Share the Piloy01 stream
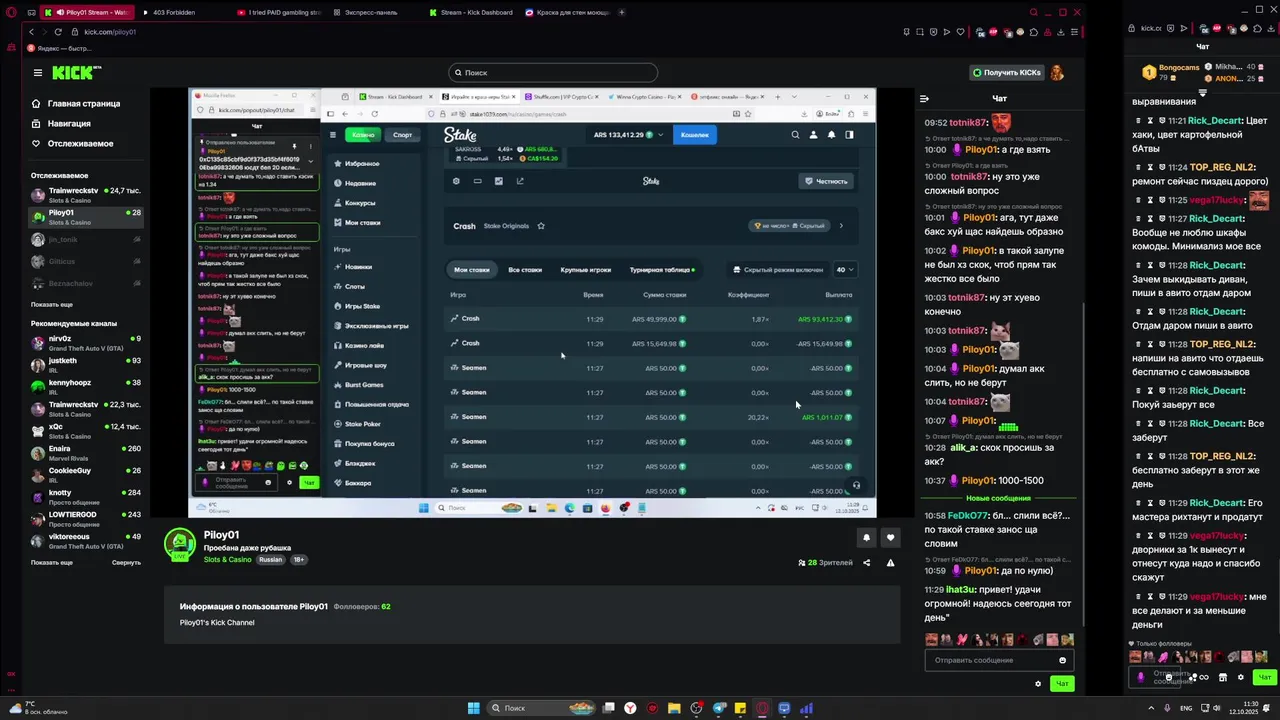 pyautogui.click(x=867, y=563)
